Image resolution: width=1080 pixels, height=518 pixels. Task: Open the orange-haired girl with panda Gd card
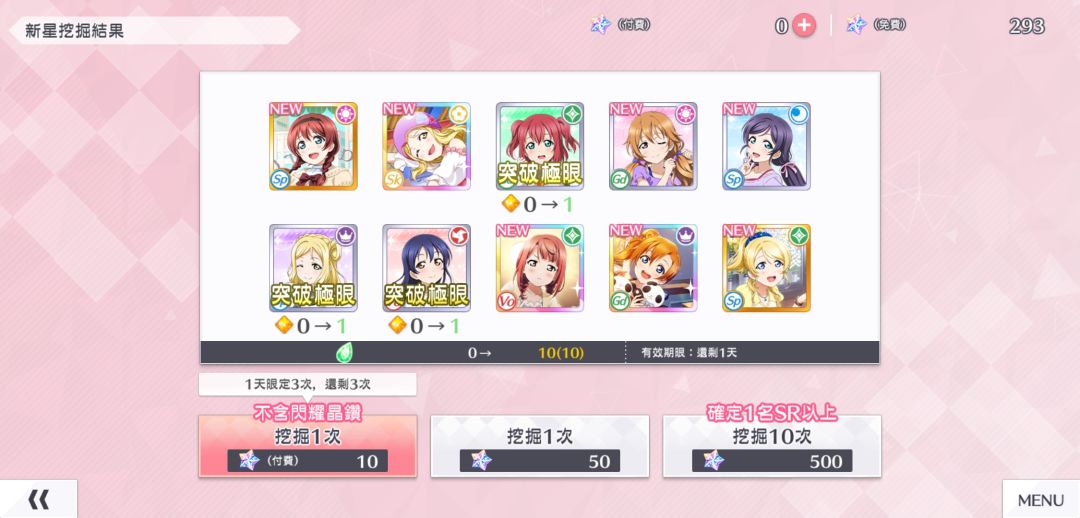coord(653,268)
